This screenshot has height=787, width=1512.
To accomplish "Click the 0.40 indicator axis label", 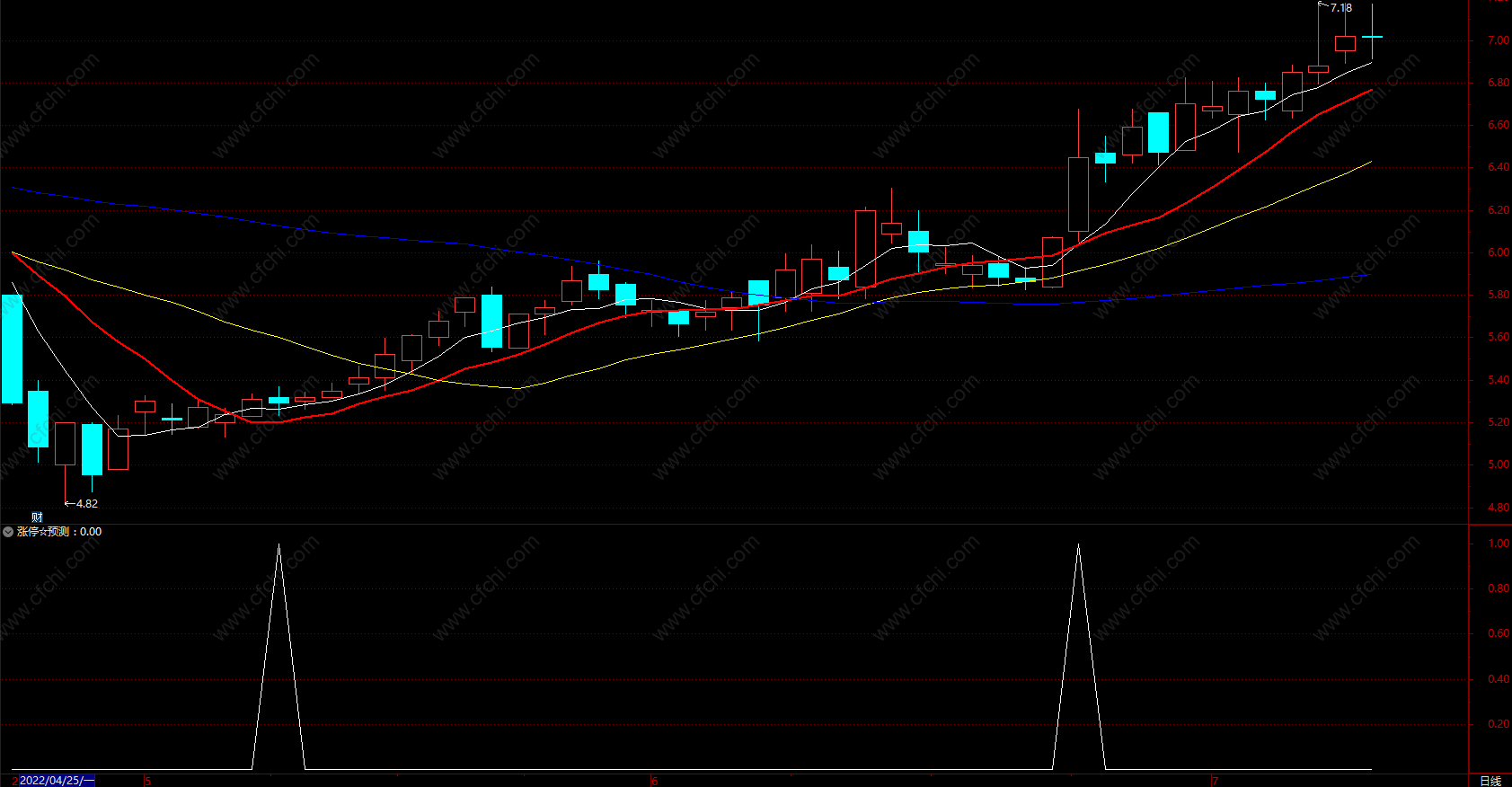I will pos(1499,679).
